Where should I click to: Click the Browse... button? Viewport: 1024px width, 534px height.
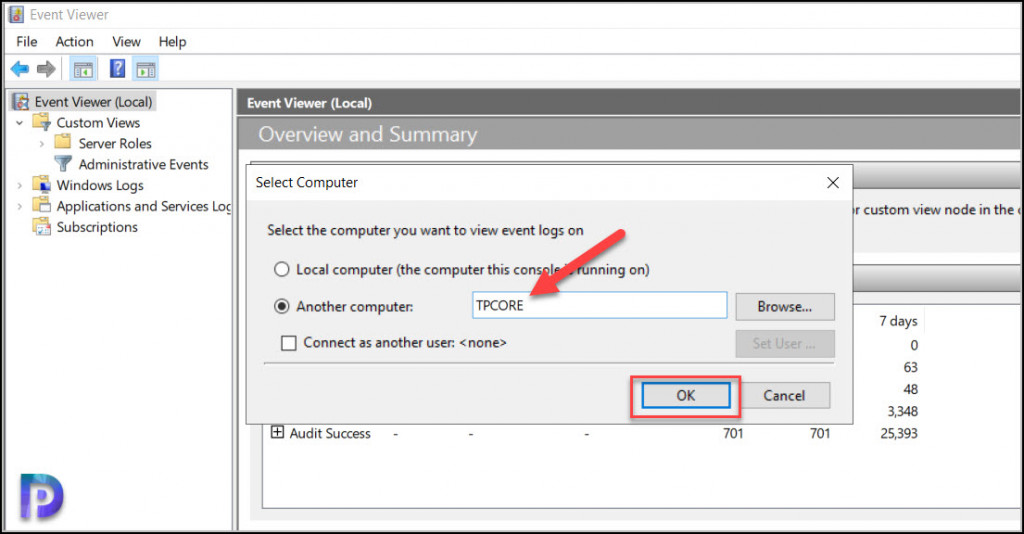pos(785,306)
